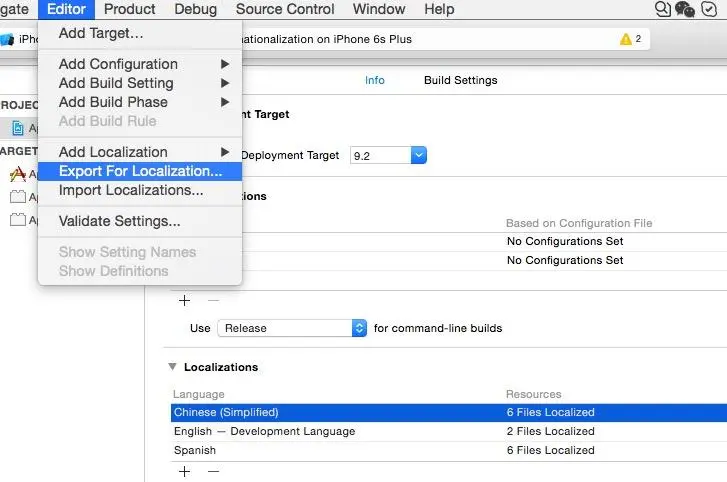Expand the Add Build Phase submenu arrow
727x482 pixels.
(225, 102)
